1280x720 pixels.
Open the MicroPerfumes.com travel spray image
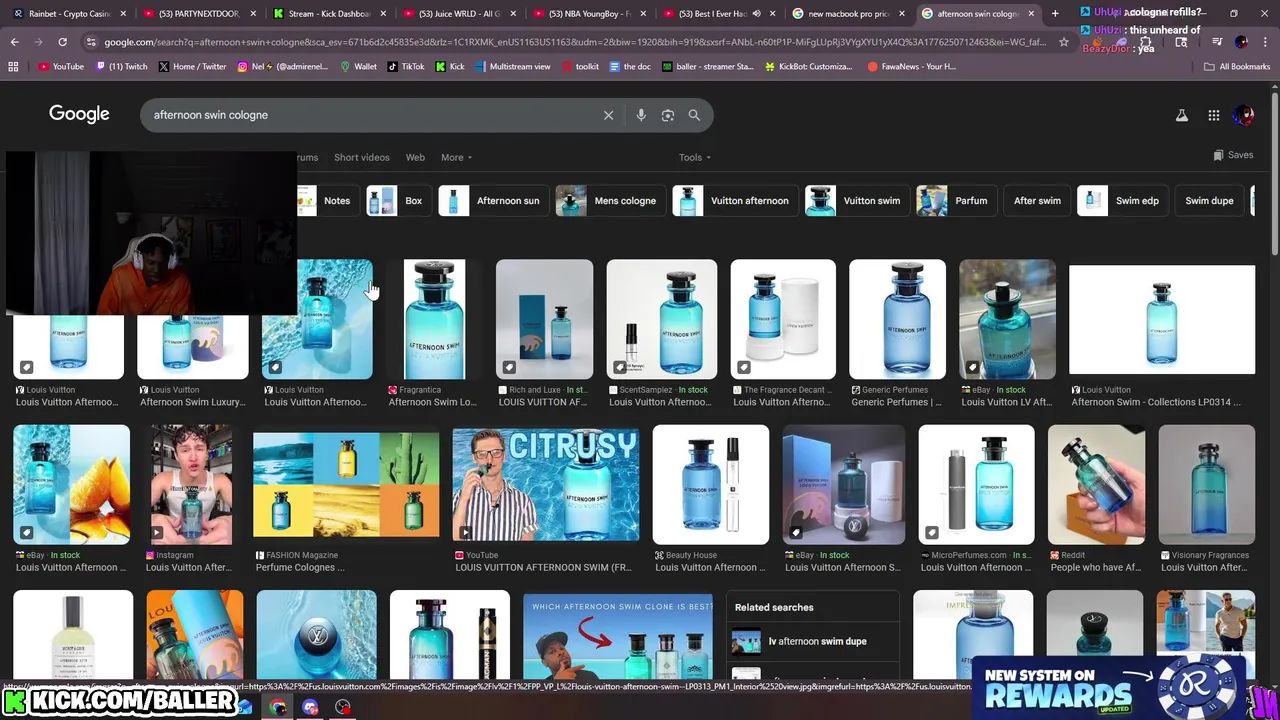[976, 485]
